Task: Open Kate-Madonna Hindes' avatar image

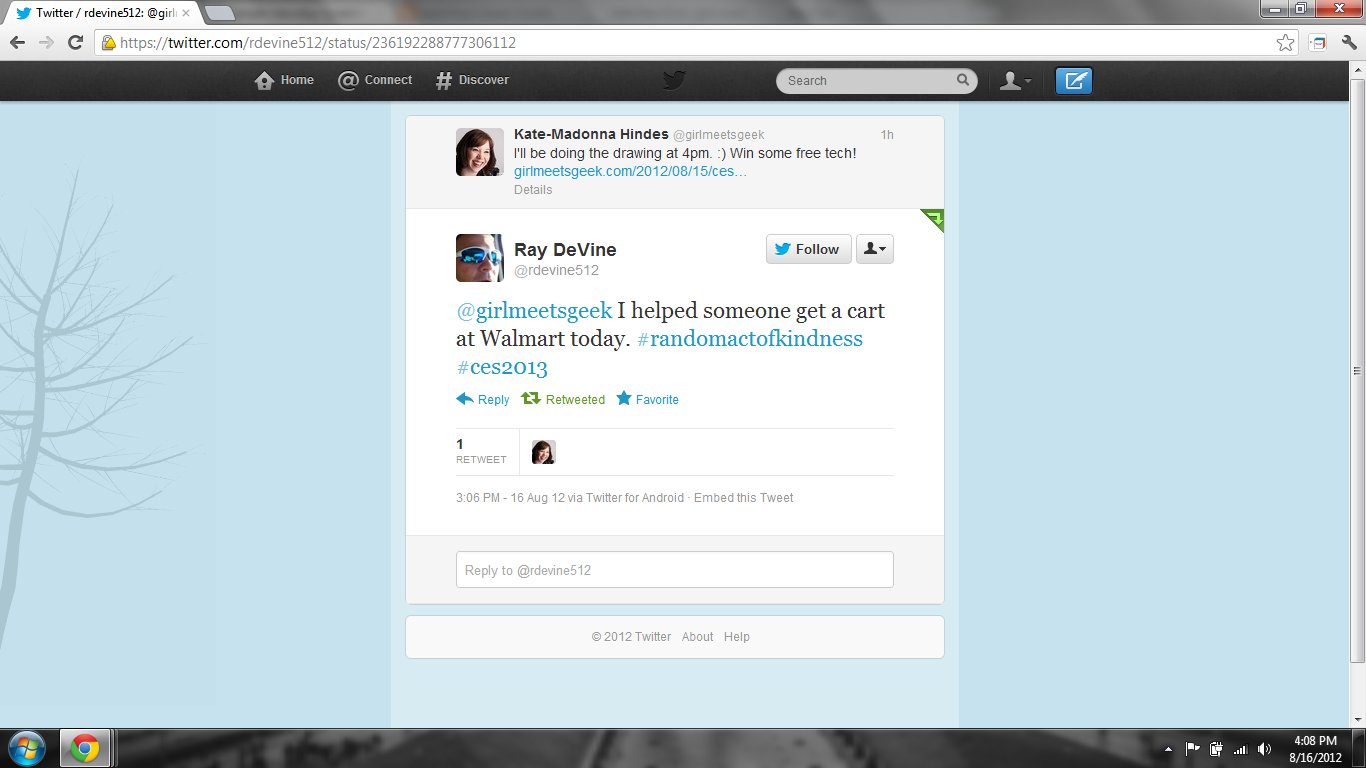Action: pyautogui.click(x=480, y=152)
